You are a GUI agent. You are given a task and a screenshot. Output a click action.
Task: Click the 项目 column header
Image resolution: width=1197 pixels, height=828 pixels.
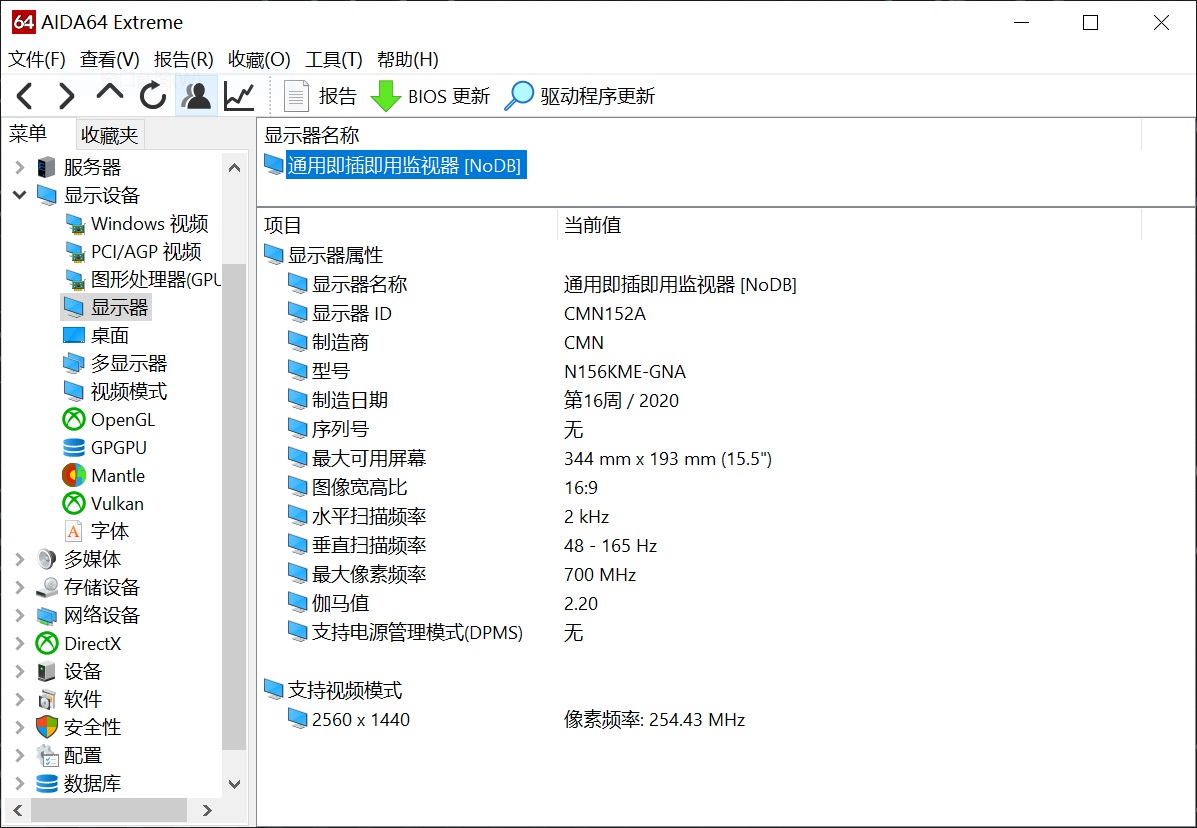pyautogui.click(x=283, y=225)
